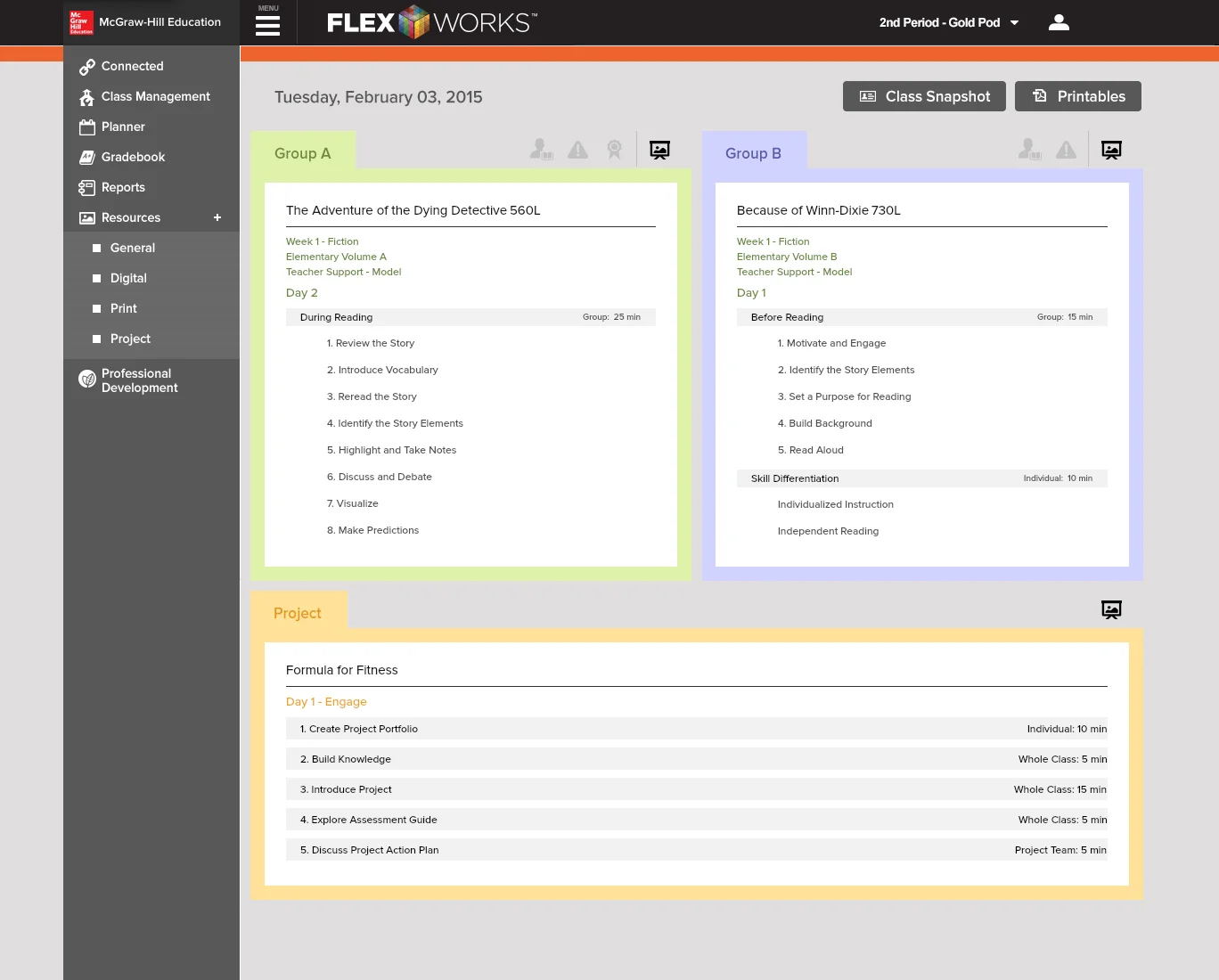Click the Class Snapshot button

point(924,96)
